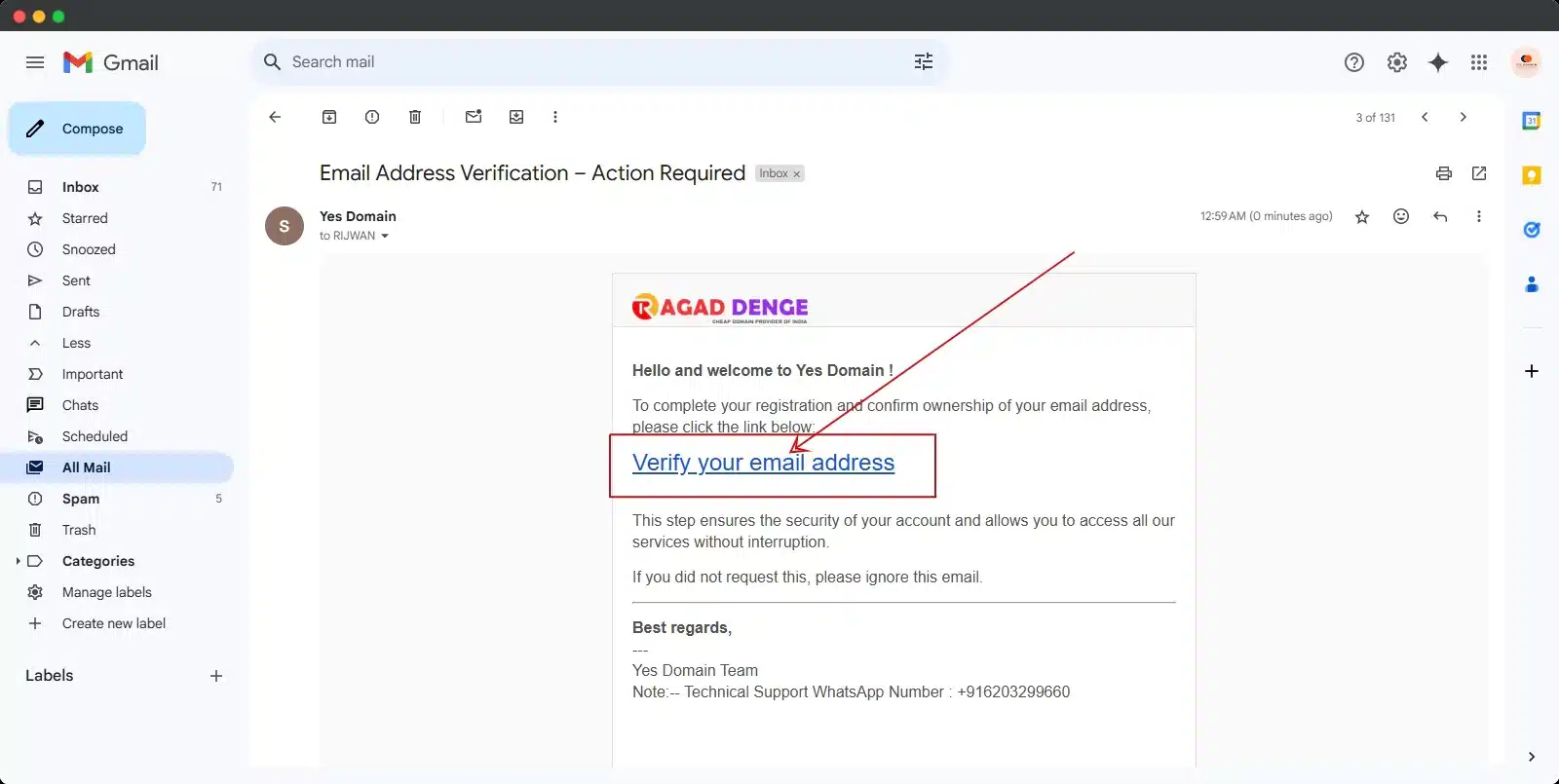Get add-ons plus icon

tap(1532, 371)
